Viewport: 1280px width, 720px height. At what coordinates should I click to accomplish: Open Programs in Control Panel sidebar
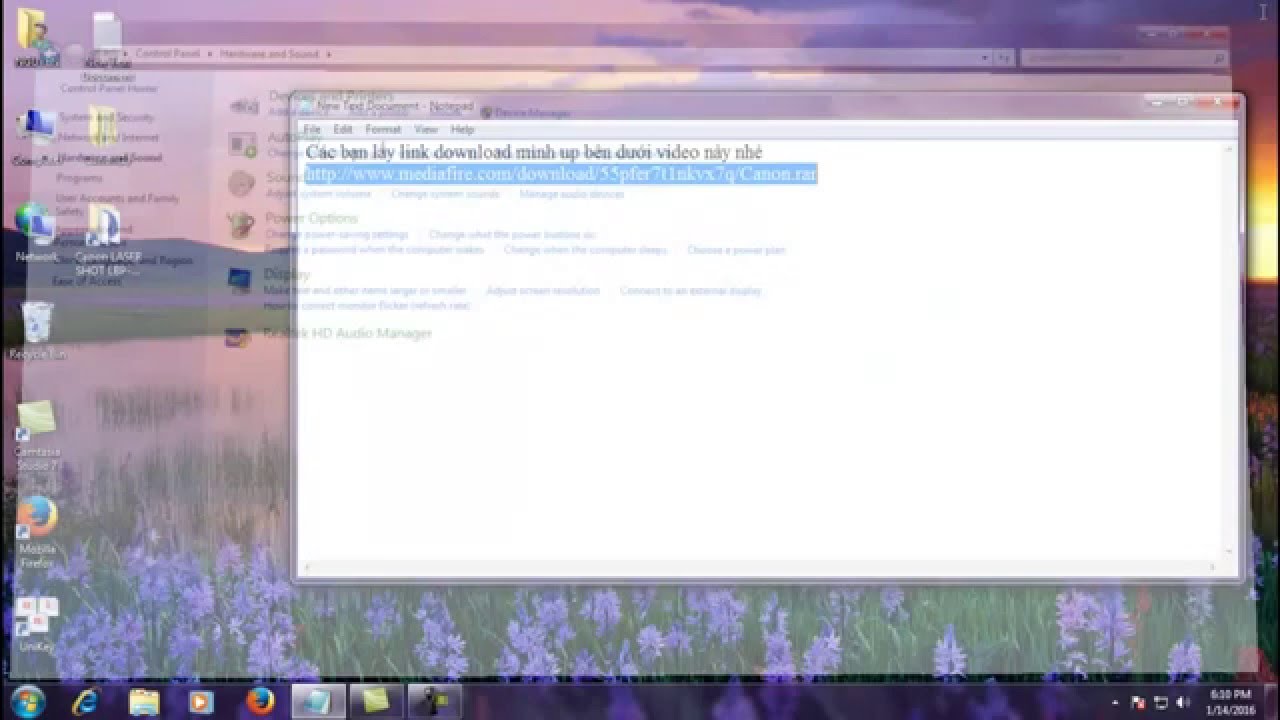[x=79, y=178]
